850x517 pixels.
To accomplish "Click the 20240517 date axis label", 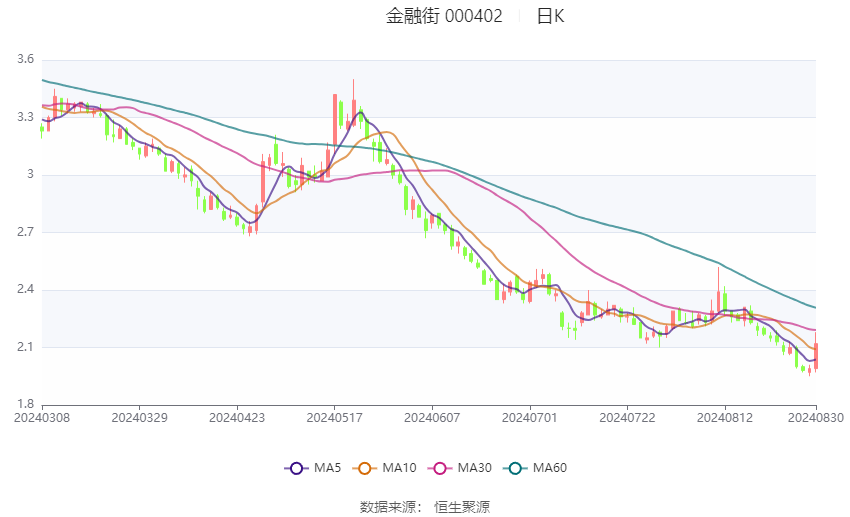I will 334,418.
